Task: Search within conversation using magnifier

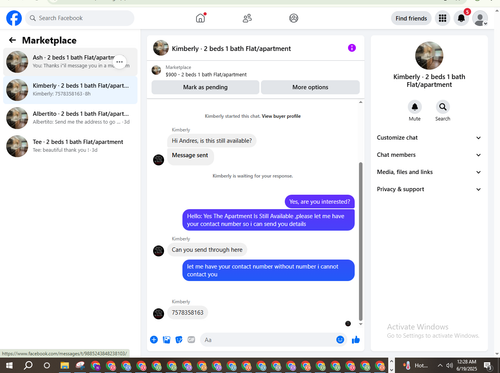Action: [x=442, y=107]
